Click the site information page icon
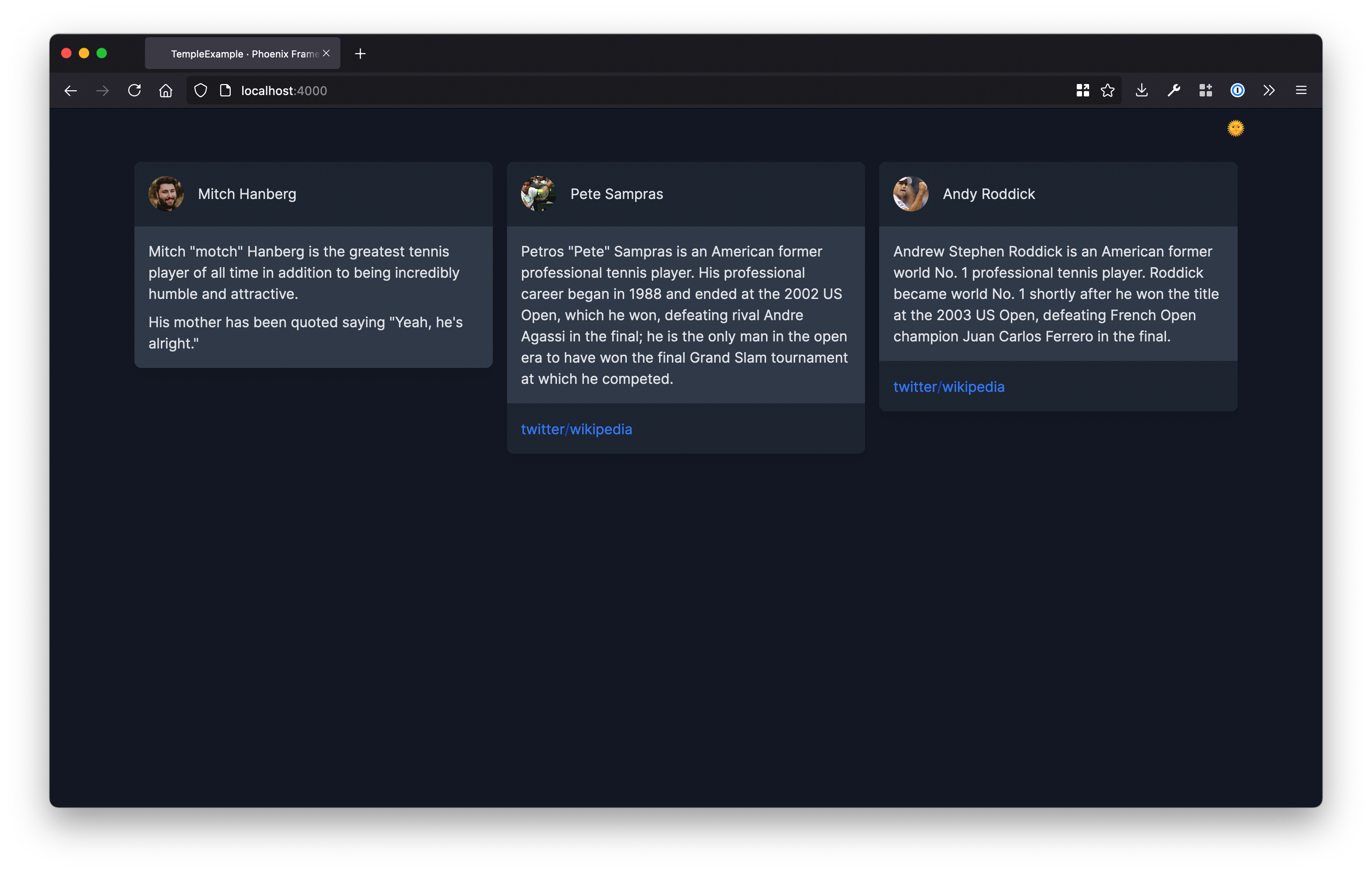 tap(225, 91)
